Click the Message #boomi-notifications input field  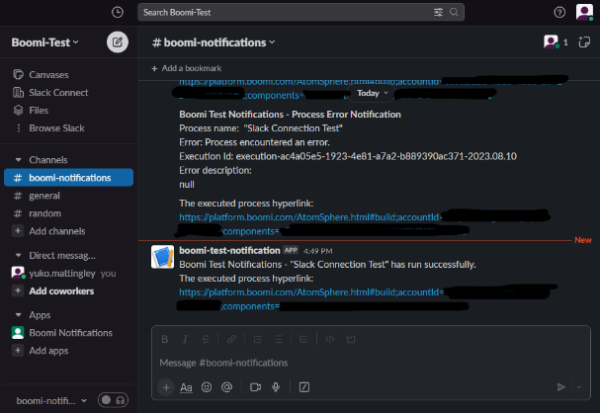370,362
